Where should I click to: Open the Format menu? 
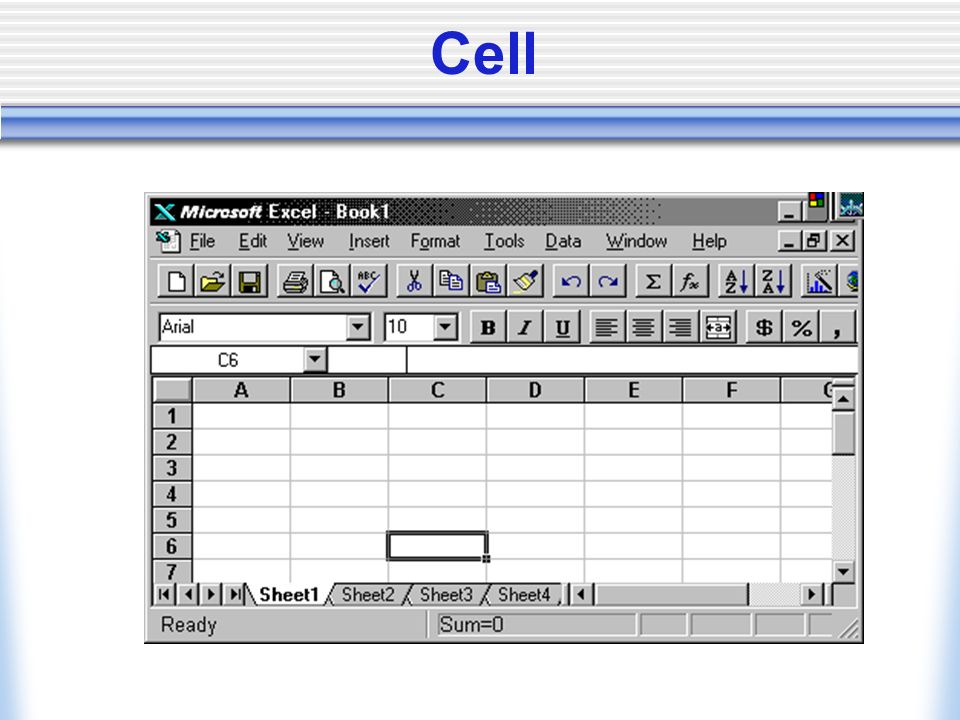click(x=435, y=241)
